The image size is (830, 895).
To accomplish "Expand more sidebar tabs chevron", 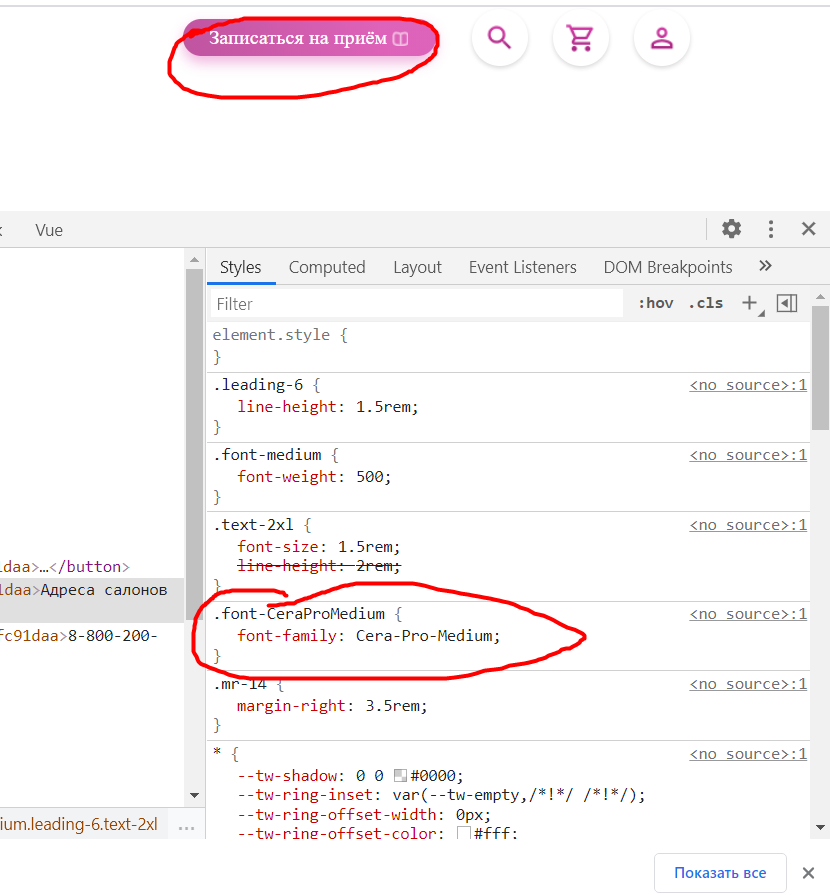I will click(x=765, y=265).
